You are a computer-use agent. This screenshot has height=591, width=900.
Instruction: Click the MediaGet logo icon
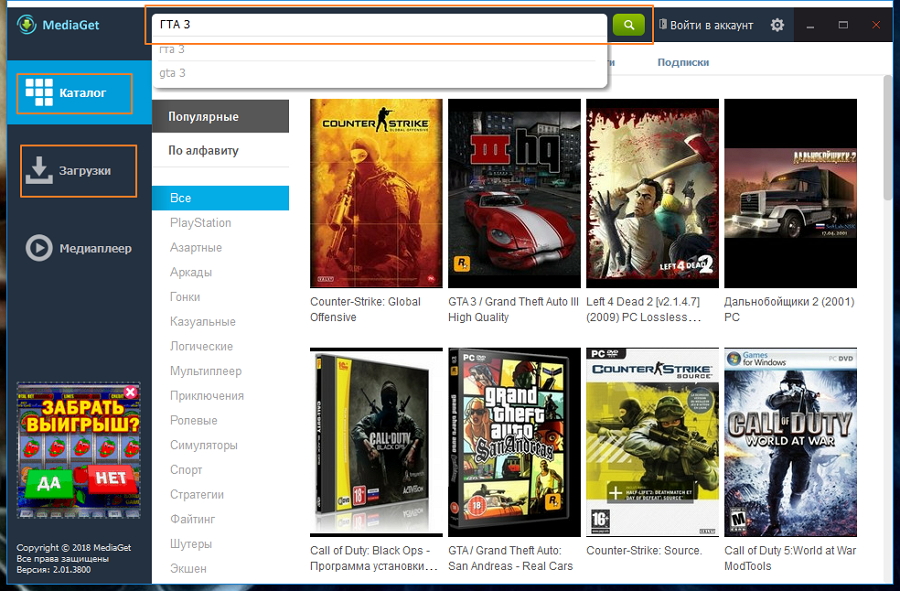[26, 25]
